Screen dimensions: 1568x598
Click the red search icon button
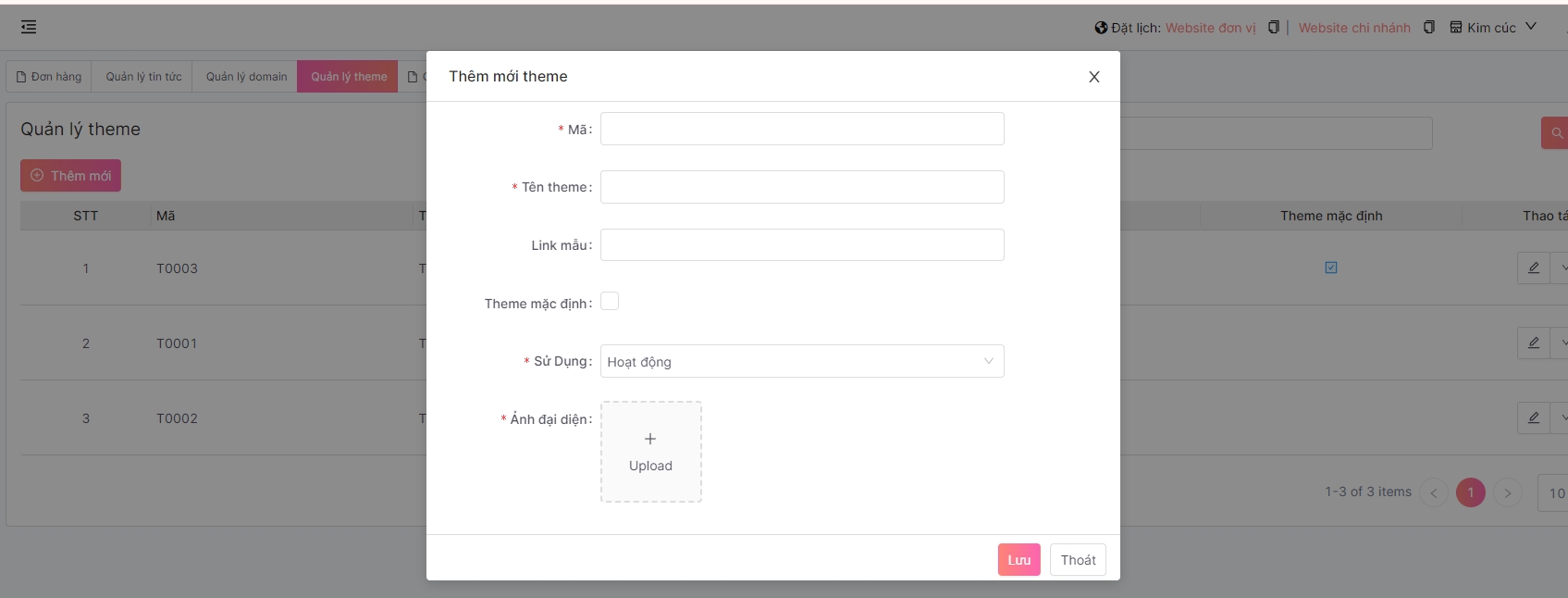(x=1556, y=133)
